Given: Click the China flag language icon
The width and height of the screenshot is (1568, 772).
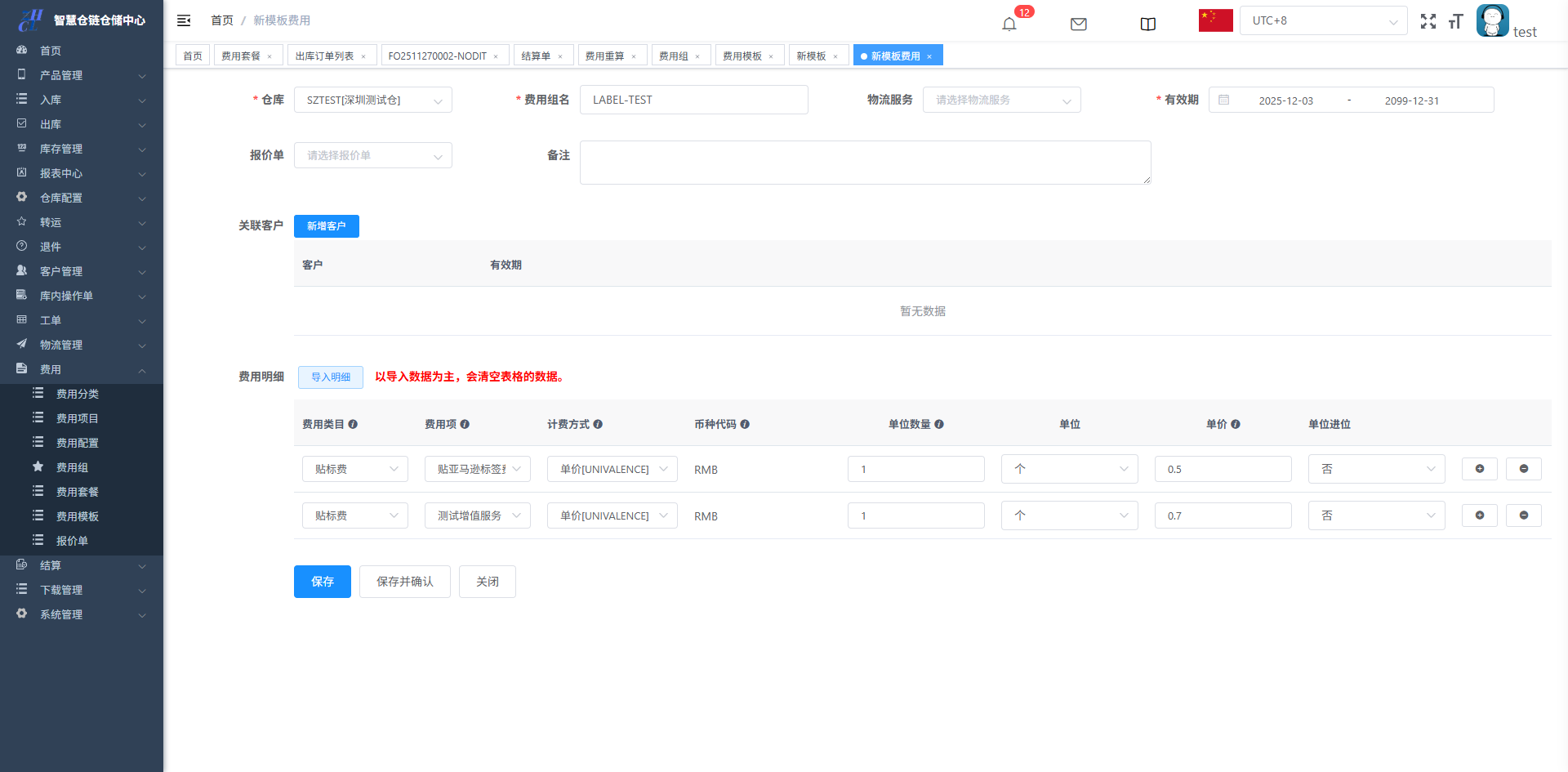Looking at the screenshot, I should click(x=1215, y=20).
